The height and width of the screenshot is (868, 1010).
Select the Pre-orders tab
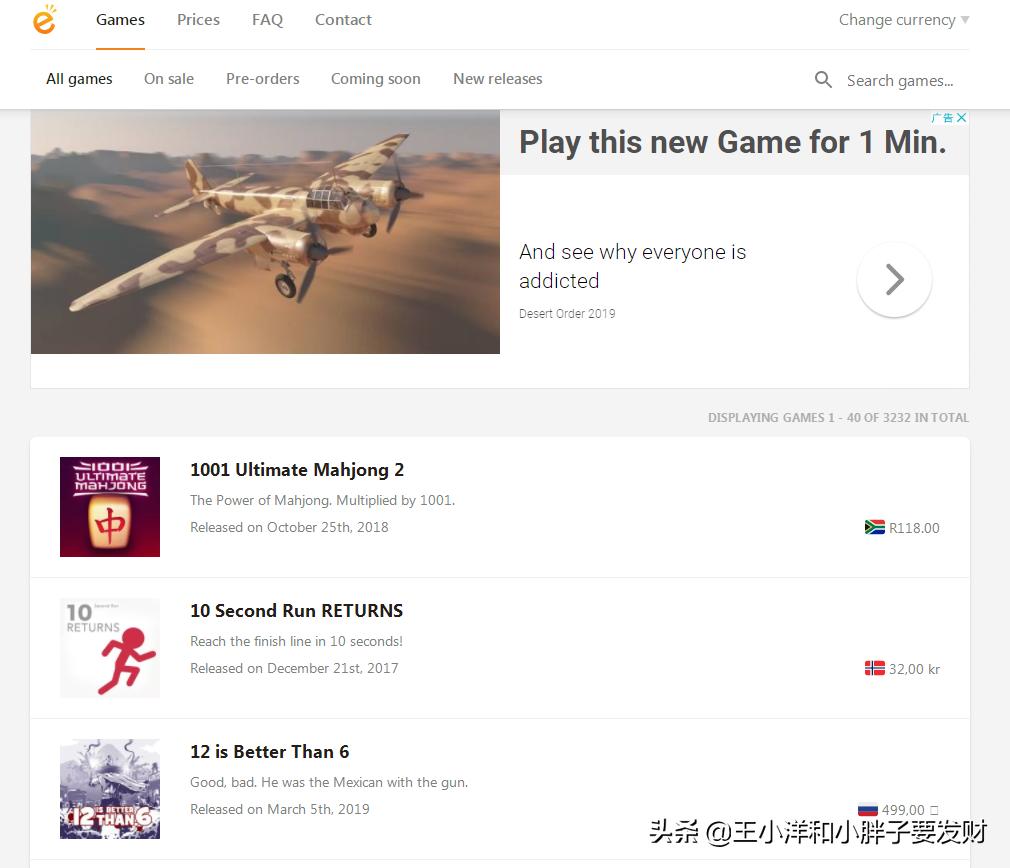click(x=262, y=78)
